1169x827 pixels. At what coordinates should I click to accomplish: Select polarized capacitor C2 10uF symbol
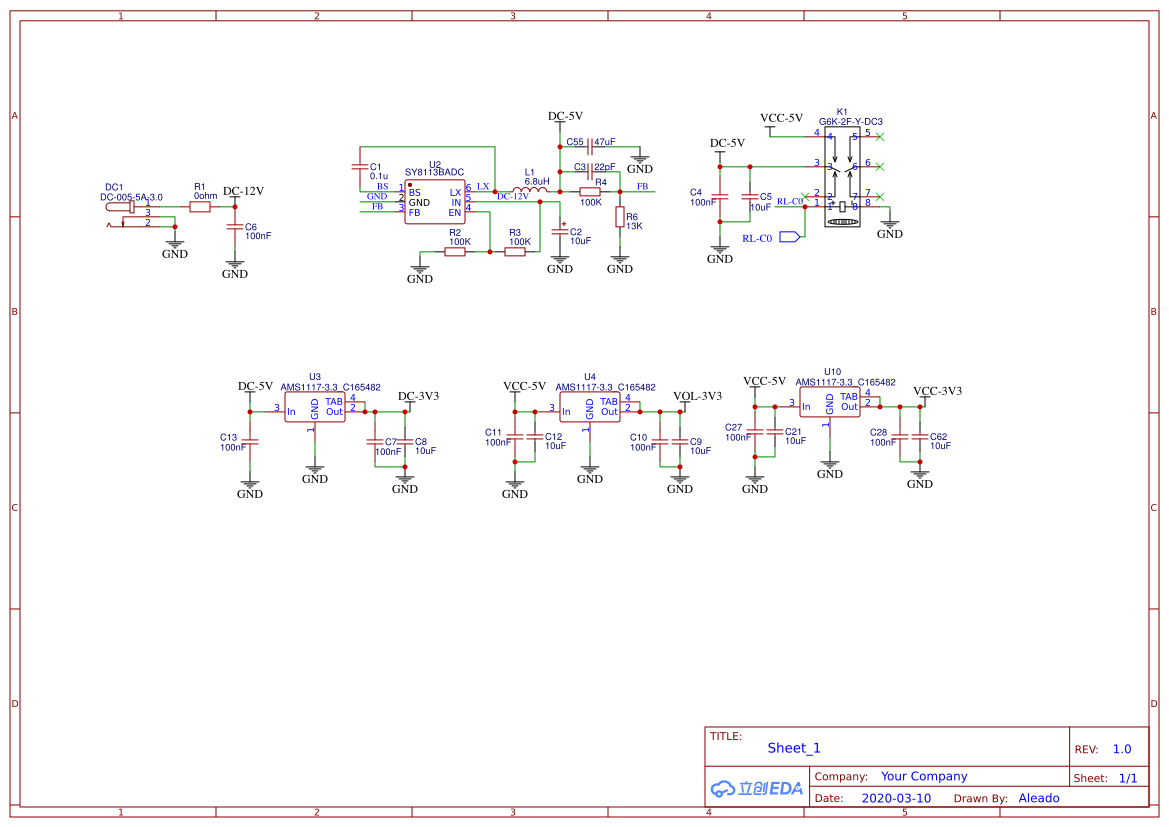pos(560,231)
